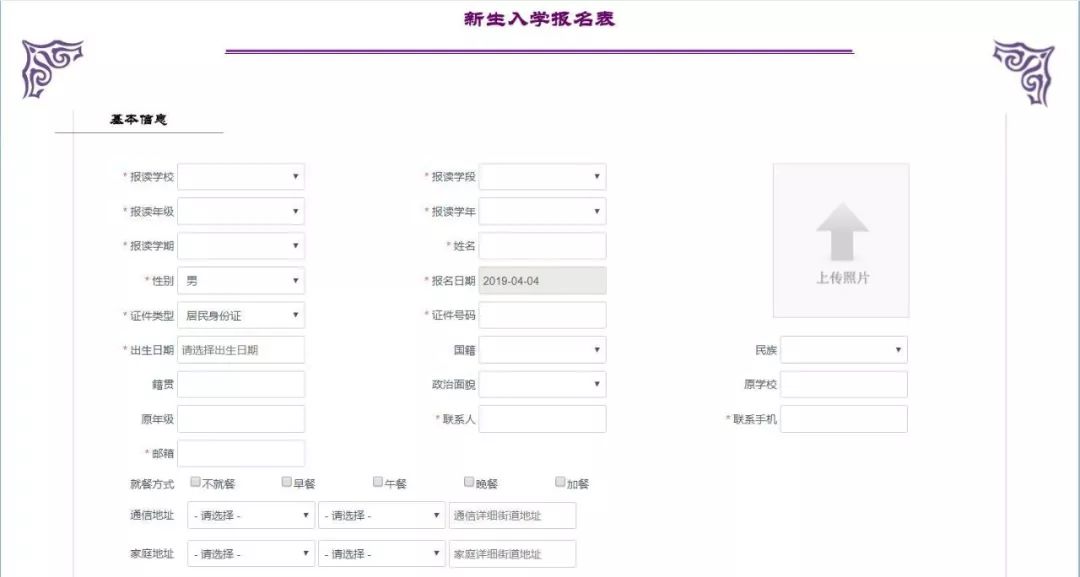
Task: Check the 不就餐 no-meal checkbox
Action: (194, 481)
